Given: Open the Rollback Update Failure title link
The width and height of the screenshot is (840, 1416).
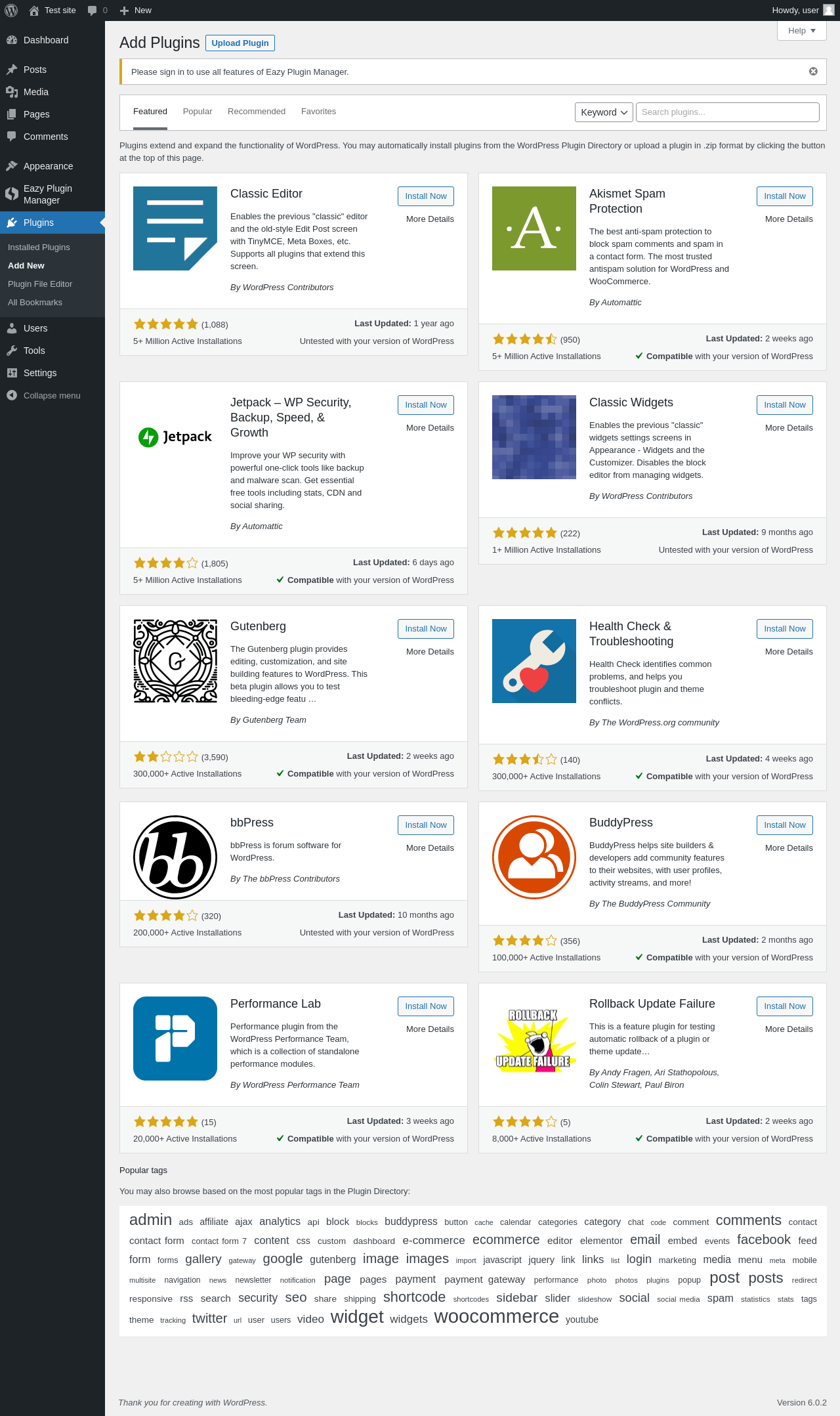Looking at the screenshot, I should (652, 1004).
